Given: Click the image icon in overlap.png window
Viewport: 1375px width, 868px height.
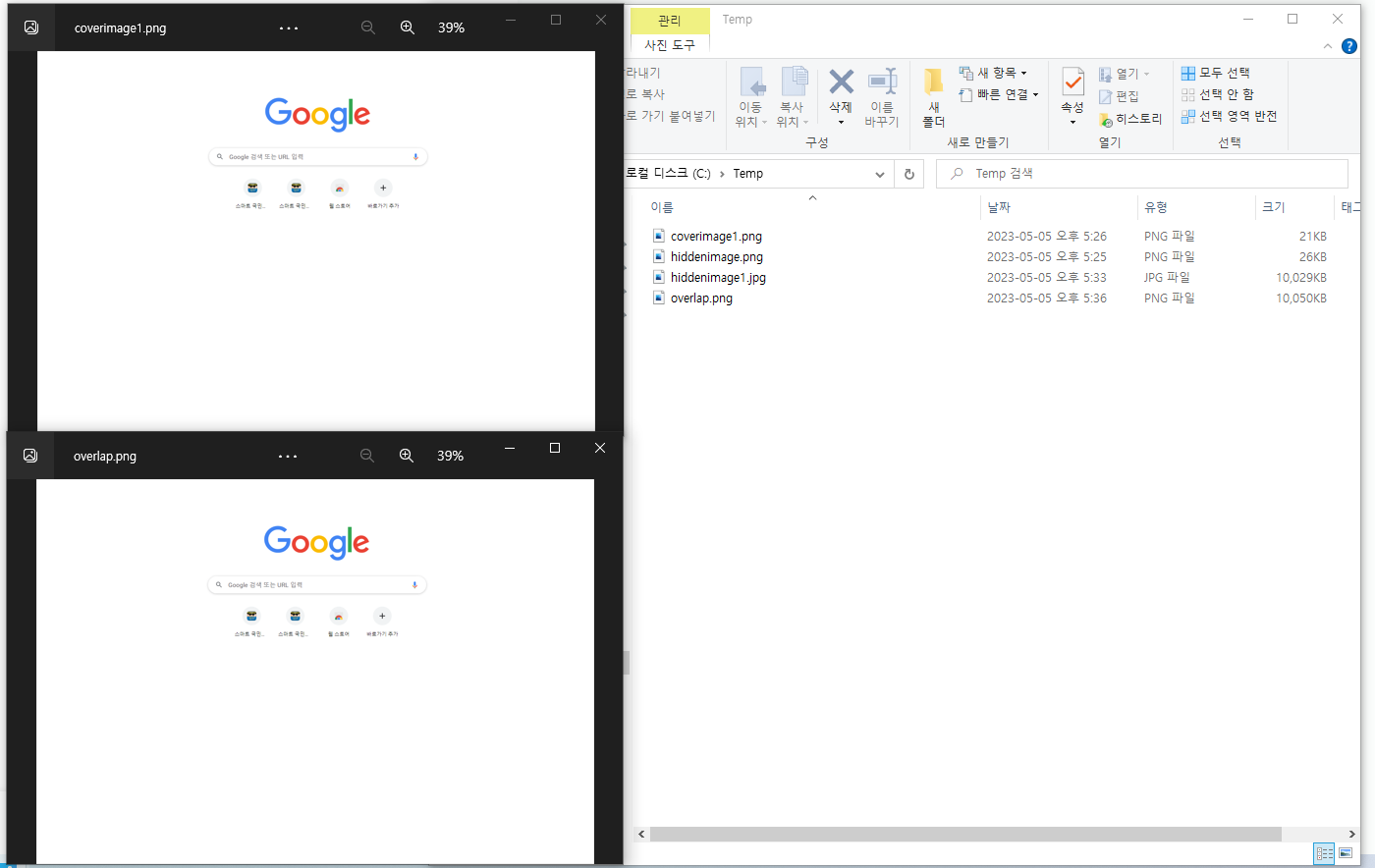Looking at the screenshot, I should [30, 456].
